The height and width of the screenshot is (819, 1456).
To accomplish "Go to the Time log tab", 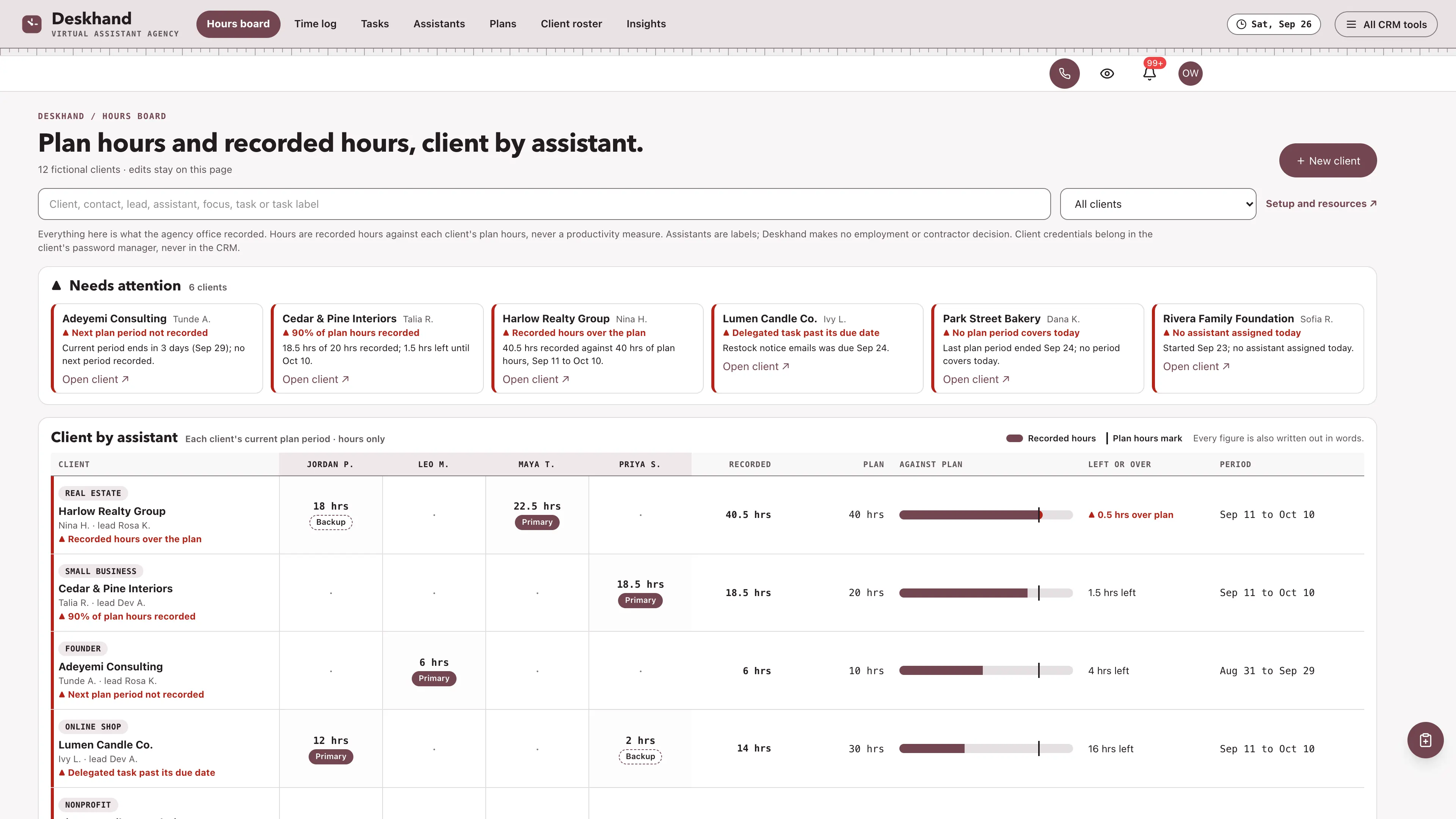I will (315, 24).
